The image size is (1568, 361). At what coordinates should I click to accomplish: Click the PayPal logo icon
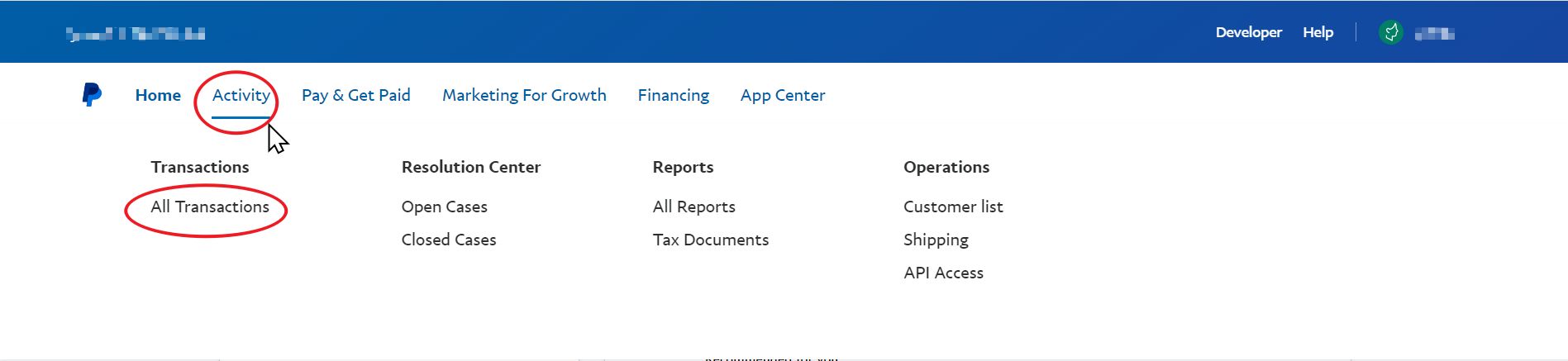coord(92,95)
